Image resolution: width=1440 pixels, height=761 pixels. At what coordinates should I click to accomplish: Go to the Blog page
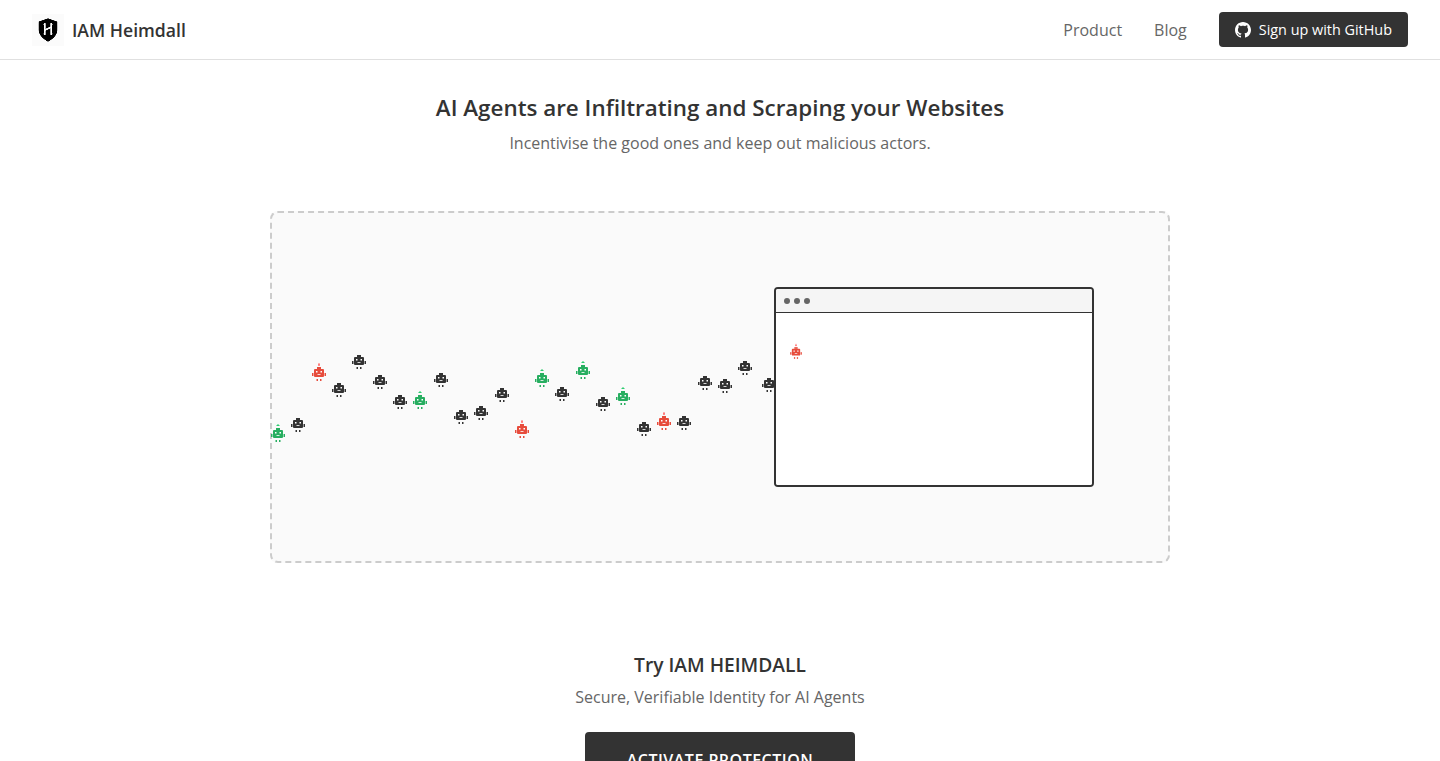coord(1170,30)
